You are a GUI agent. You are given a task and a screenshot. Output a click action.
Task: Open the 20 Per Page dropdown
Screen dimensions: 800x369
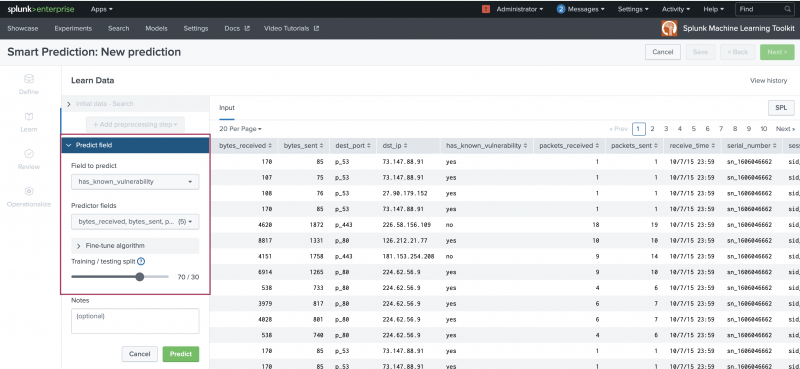(240, 129)
